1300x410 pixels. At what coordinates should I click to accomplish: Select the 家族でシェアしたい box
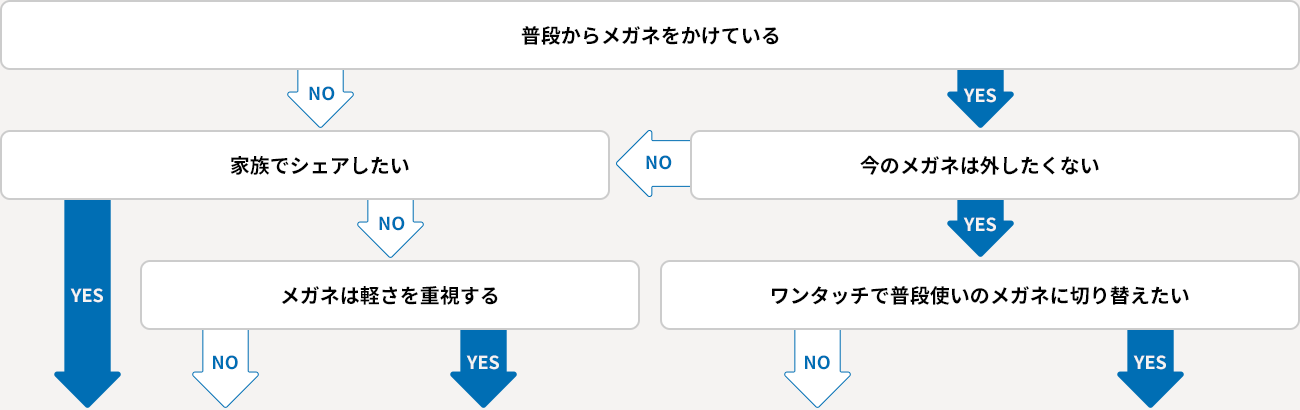[305, 165]
